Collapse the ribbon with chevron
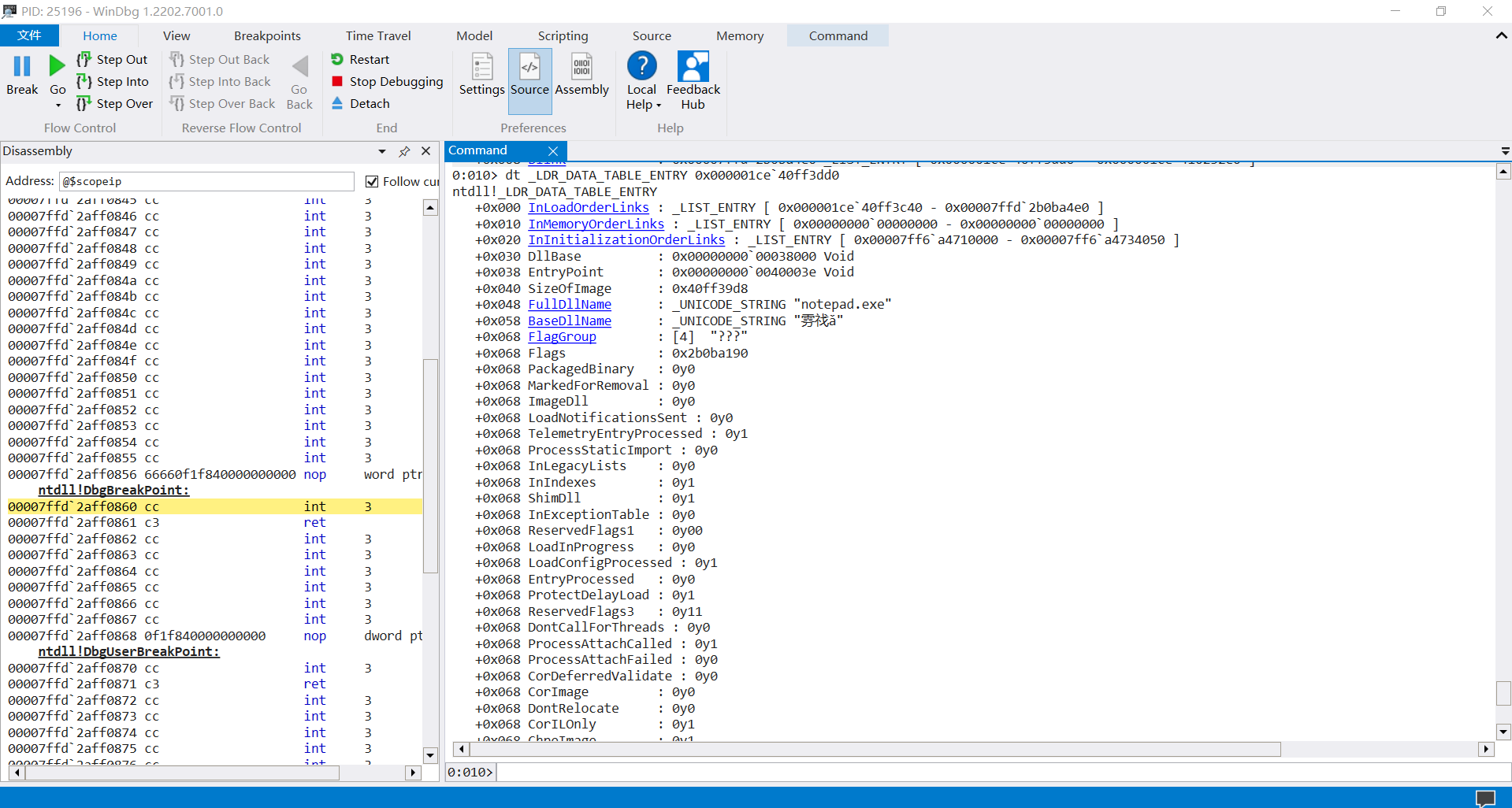Image resolution: width=1512 pixels, height=808 pixels. pos(1501,35)
